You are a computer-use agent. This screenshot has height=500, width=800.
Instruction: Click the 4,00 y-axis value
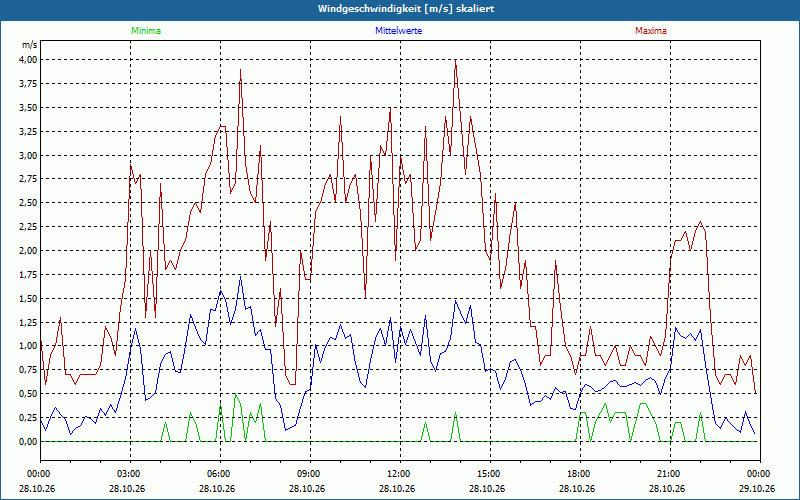click(28, 60)
